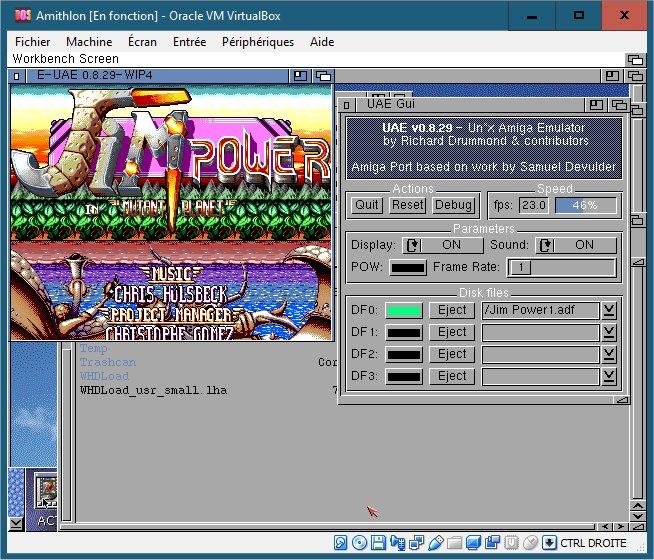Open the DF3 file selector arrow
Image resolution: width=654 pixels, height=560 pixels.
(609, 377)
